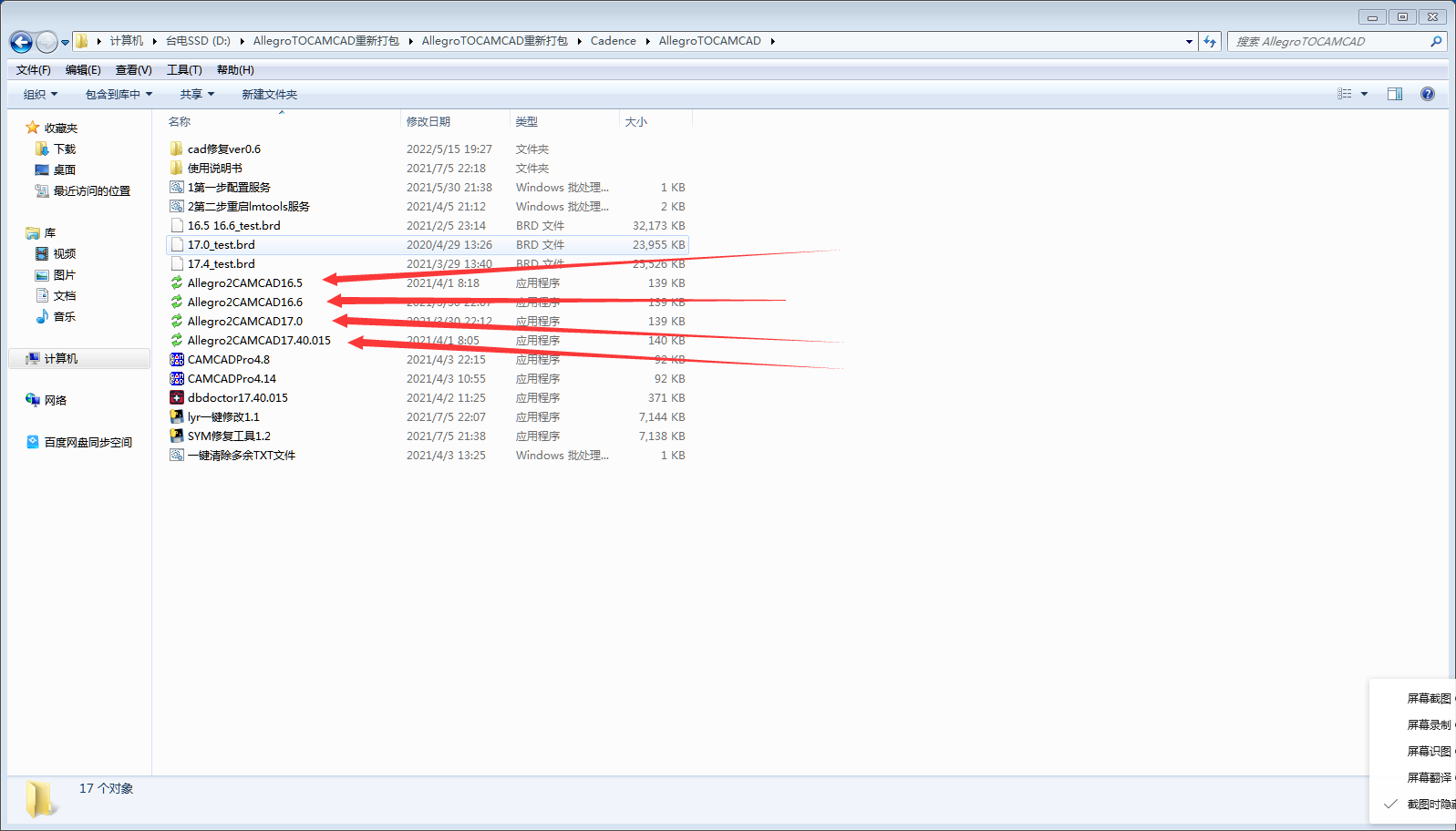Image resolution: width=1456 pixels, height=831 pixels.
Task: Select the 一键清除多余TXT文件 batch file icon
Action: click(x=177, y=455)
